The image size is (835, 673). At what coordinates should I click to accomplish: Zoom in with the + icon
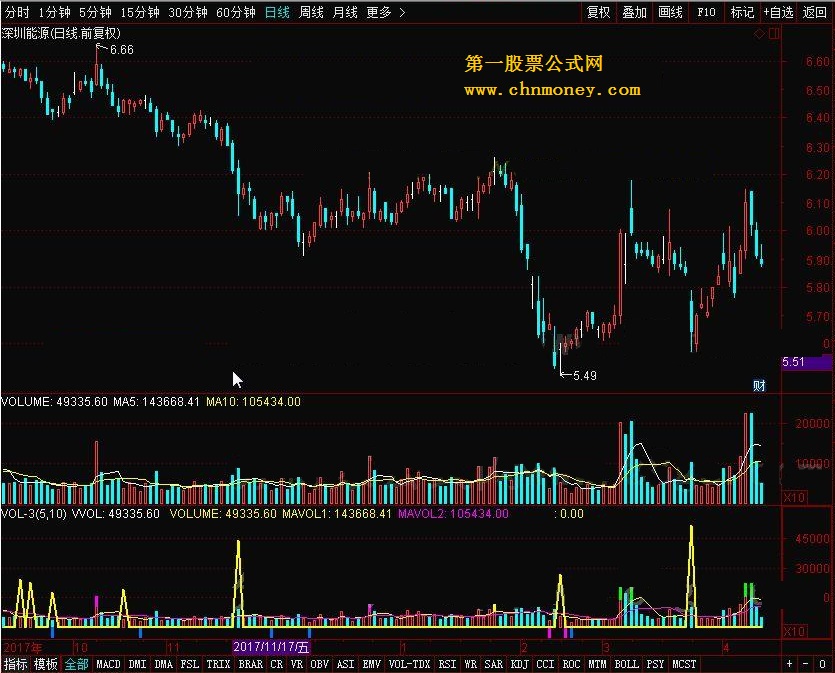pyautogui.click(x=790, y=664)
